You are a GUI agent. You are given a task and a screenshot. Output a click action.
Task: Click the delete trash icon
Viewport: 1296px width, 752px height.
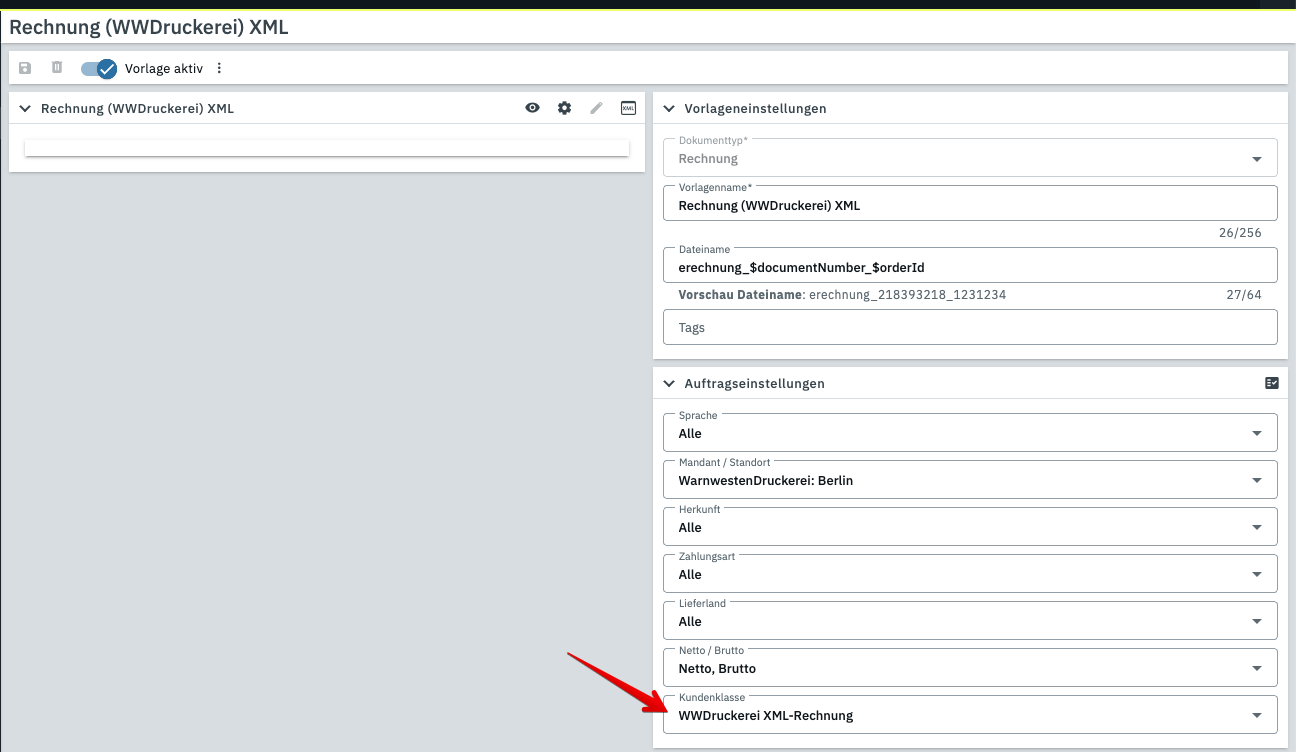point(57,68)
